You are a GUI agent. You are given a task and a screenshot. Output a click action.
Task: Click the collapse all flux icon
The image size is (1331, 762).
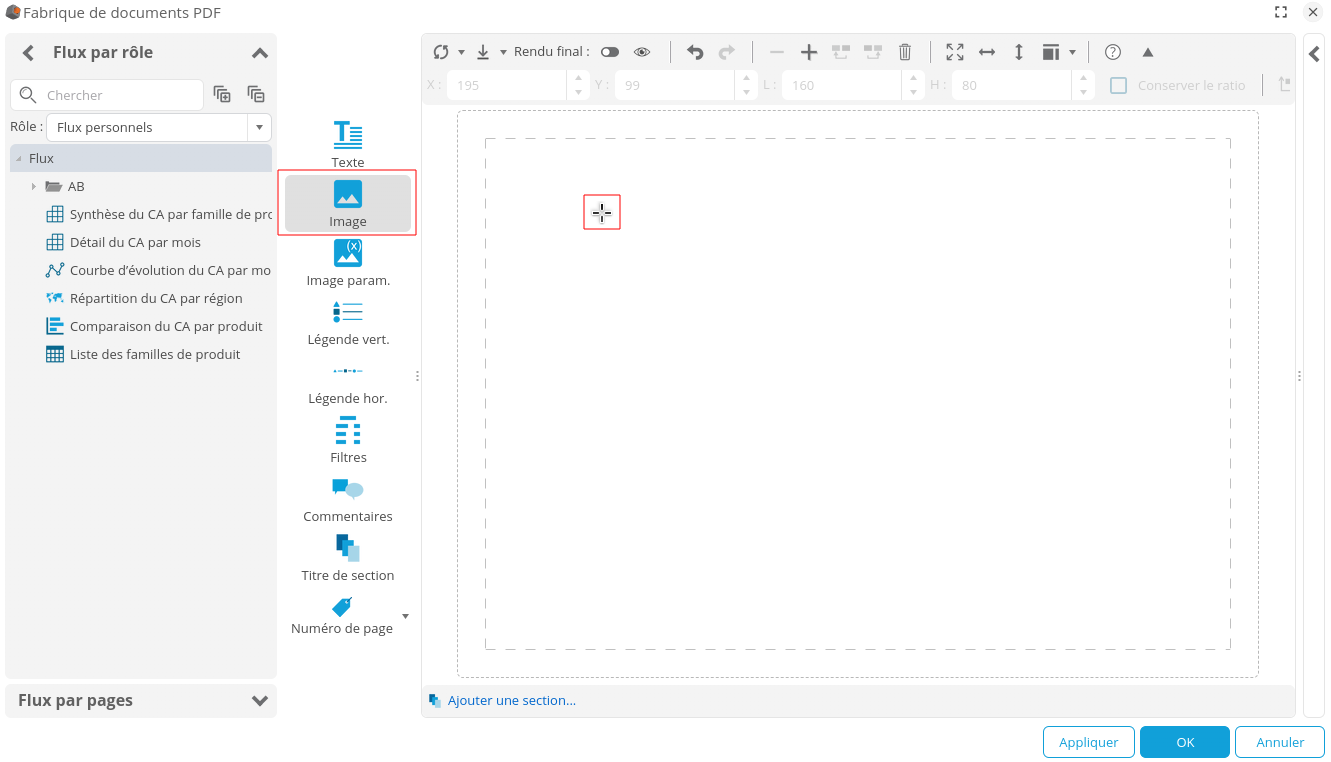tap(256, 94)
